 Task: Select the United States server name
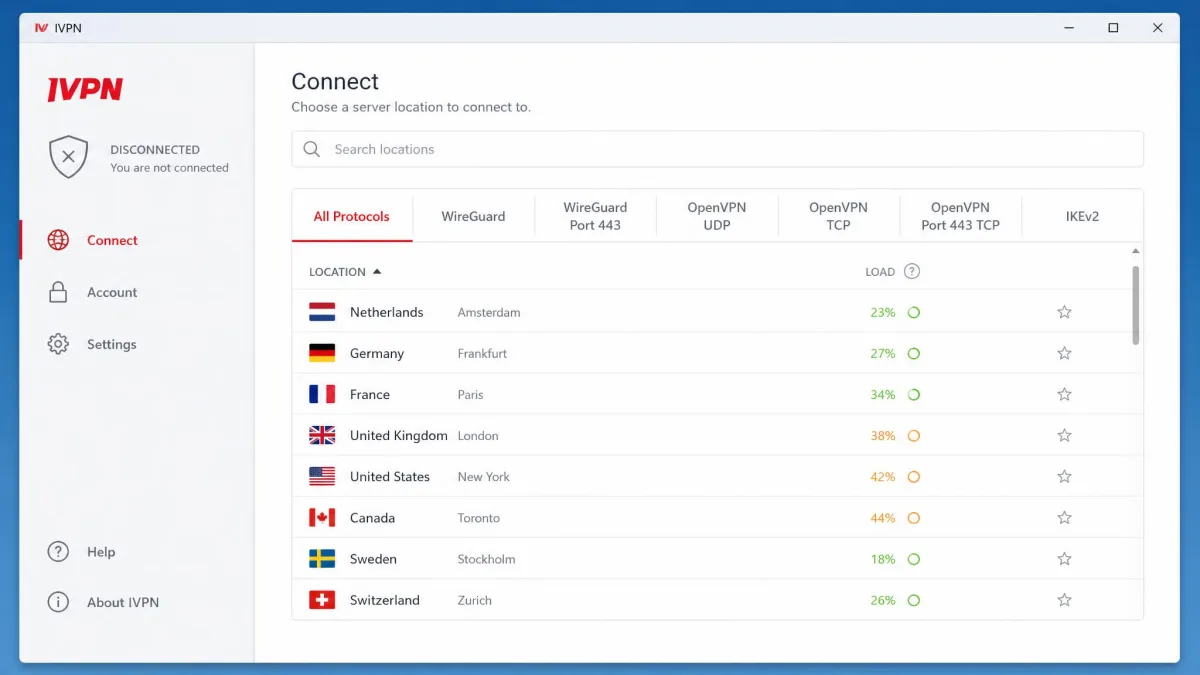(x=390, y=476)
